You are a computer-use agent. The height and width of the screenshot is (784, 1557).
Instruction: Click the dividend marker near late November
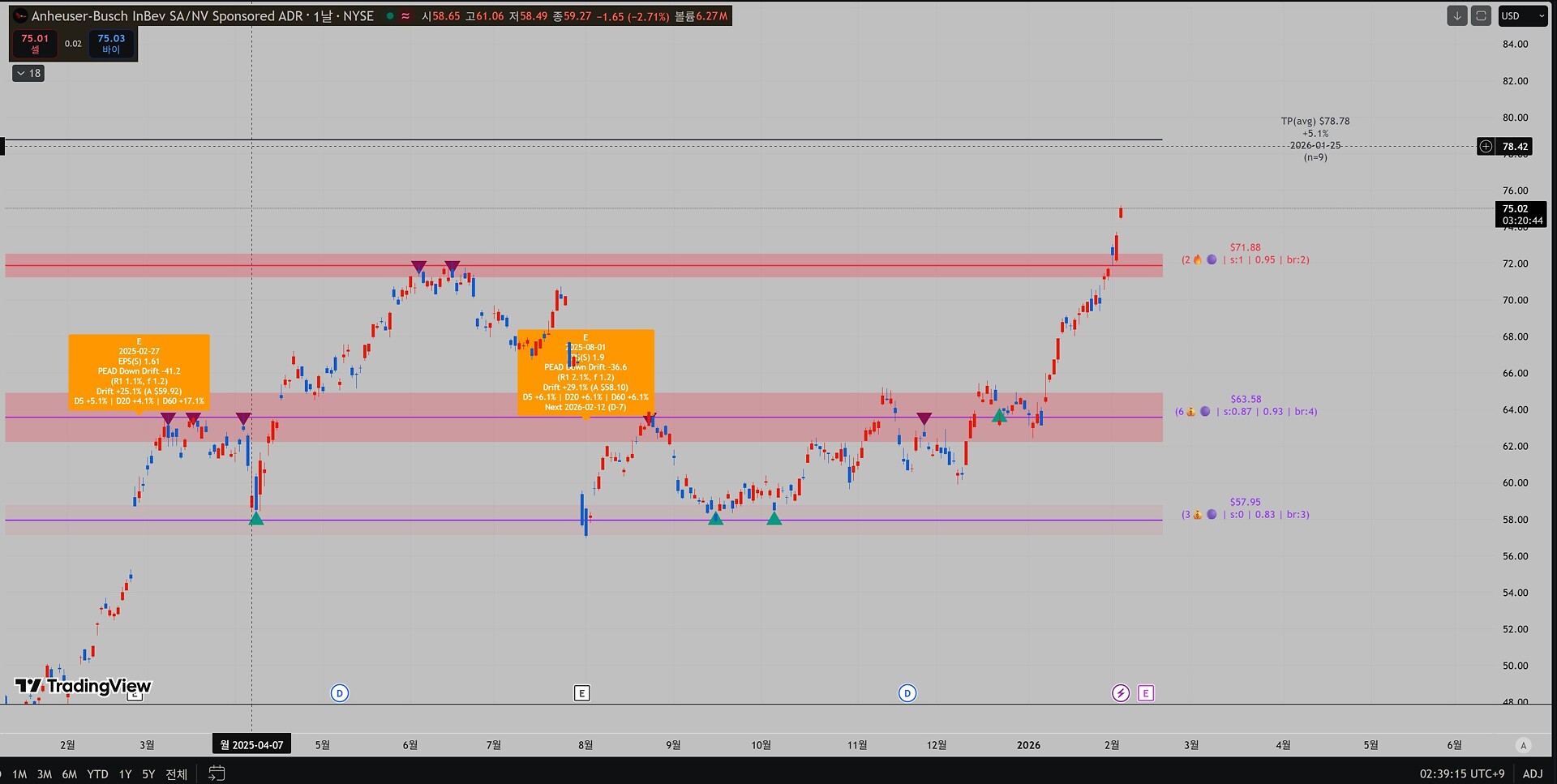coord(907,693)
